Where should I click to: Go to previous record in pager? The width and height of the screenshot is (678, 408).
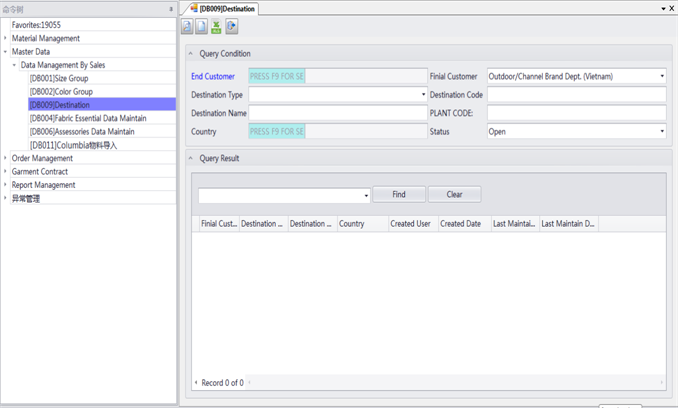195,383
